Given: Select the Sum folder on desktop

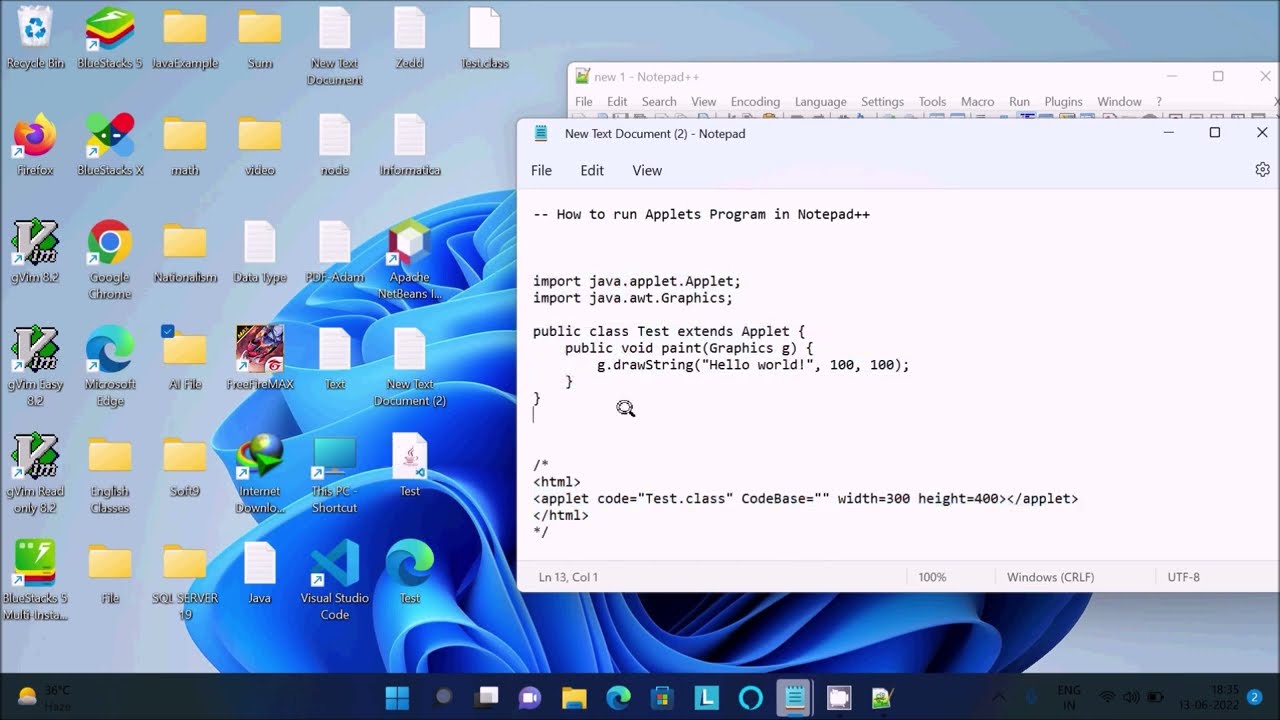Looking at the screenshot, I should [x=260, y=38].
